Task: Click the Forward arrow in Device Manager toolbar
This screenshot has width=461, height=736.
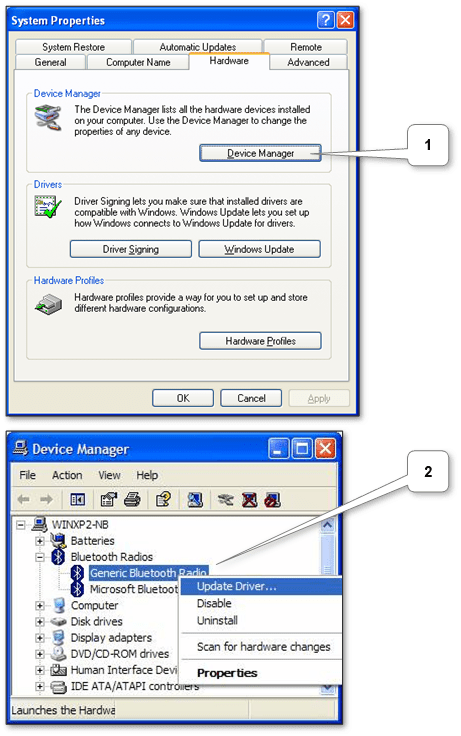Action: coord(46,499)
